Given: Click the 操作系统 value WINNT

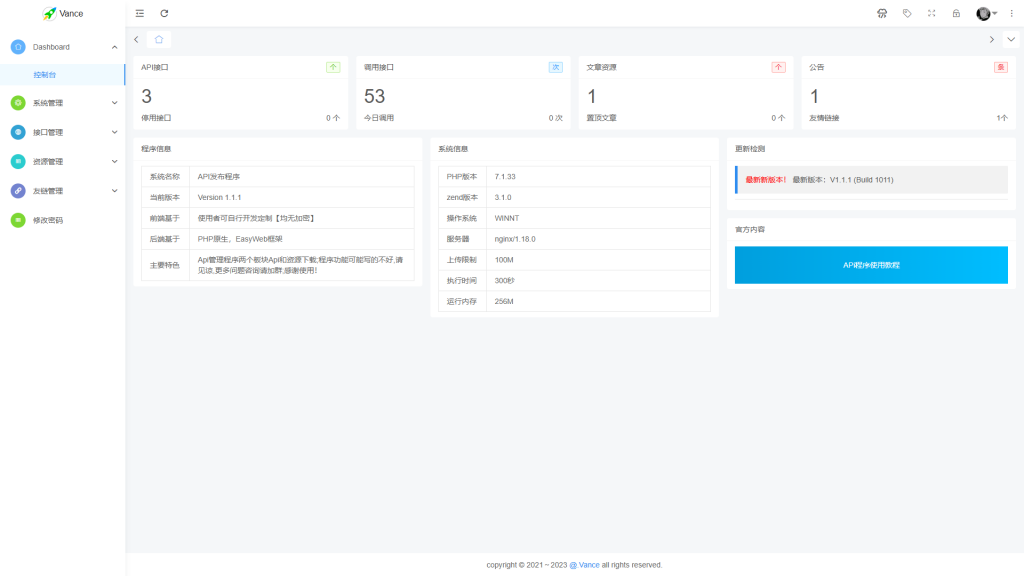Looking at the screenshot, I should point(507,218).
